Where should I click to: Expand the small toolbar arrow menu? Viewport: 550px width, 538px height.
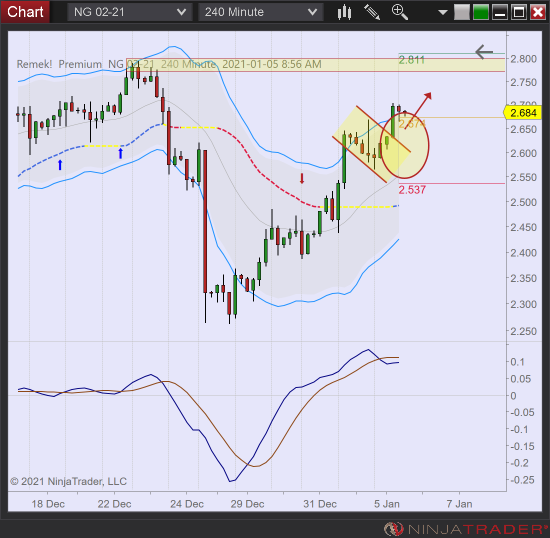[443, 13]
